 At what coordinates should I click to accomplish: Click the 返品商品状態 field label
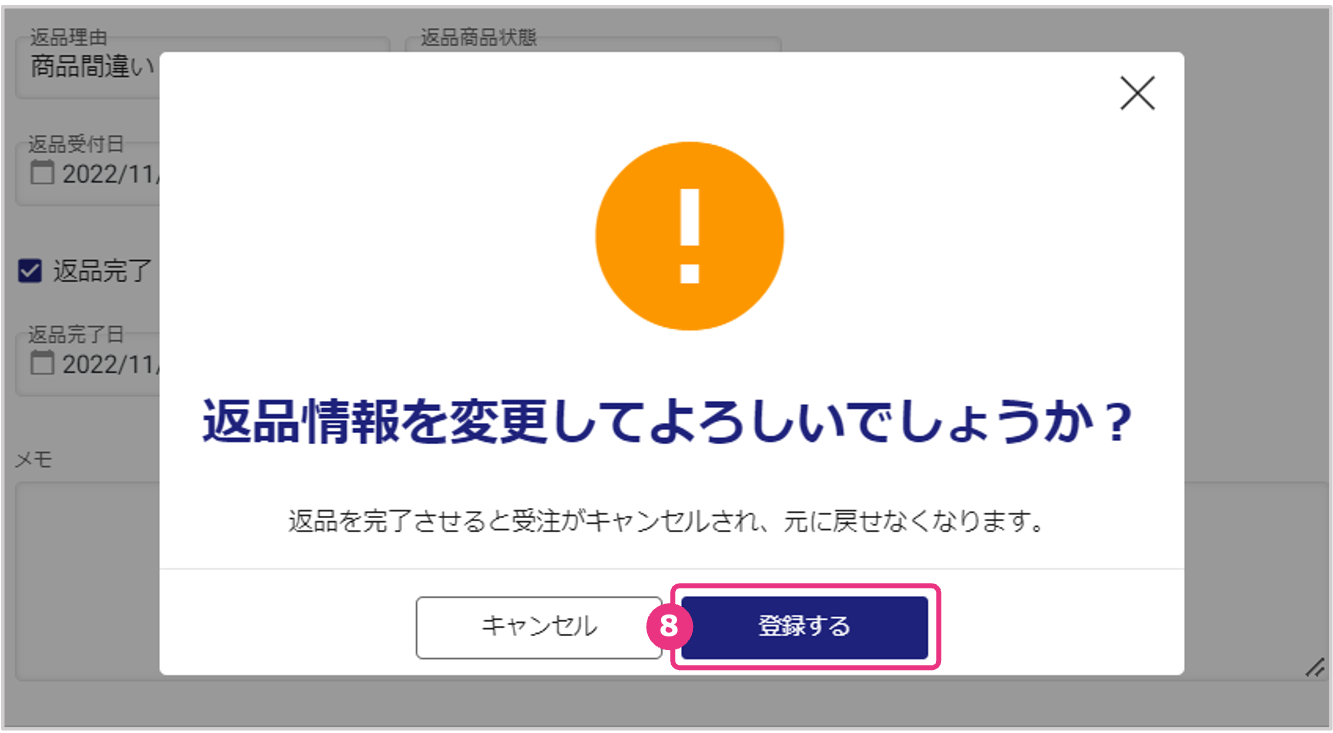[478, 38]
